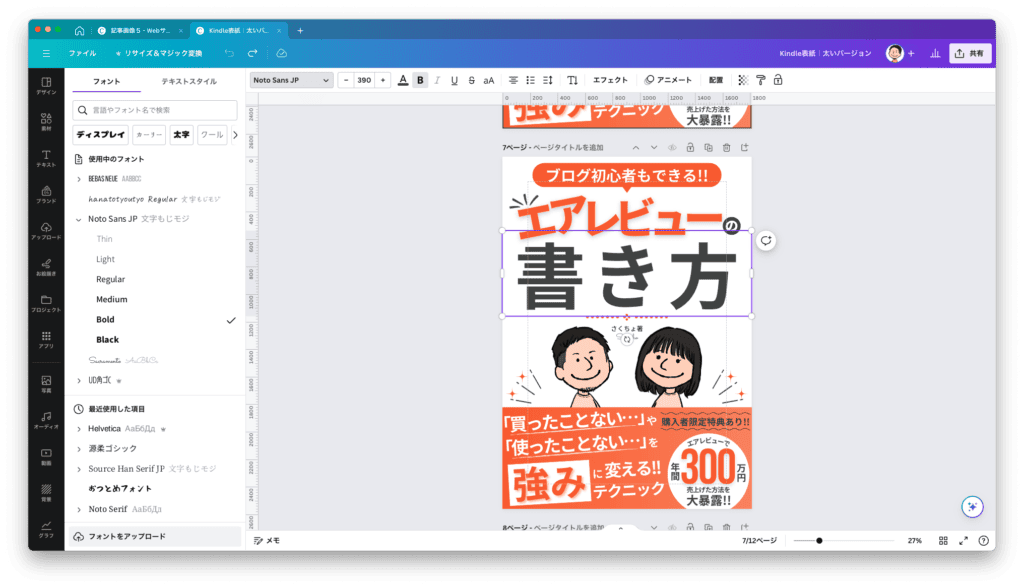Toggle strikethrough formatting
This screenshot has width=1024, height=588.
tap(472, 80)
